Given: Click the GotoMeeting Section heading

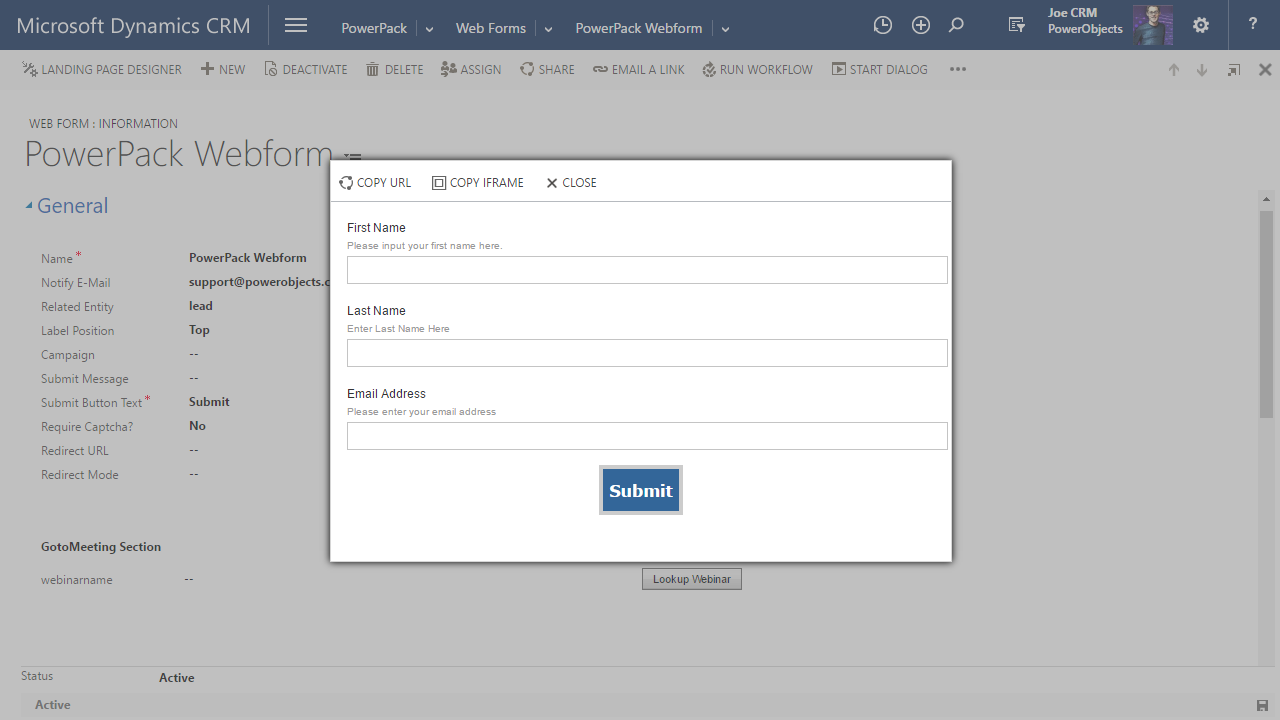Looking at the screenshot, I should tap(101, 547).
